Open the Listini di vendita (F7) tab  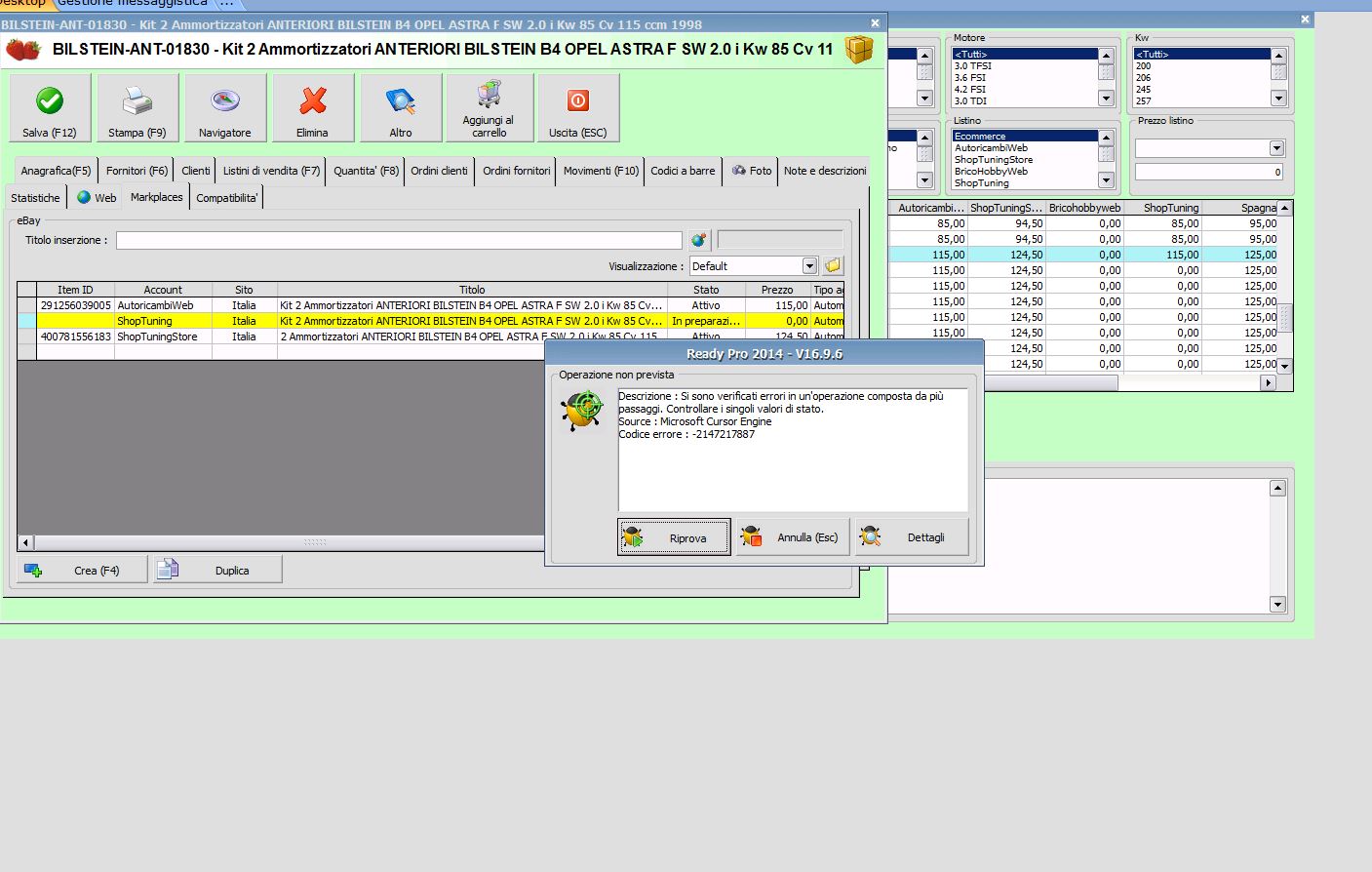pyautogui.click(x=271, y=171)
